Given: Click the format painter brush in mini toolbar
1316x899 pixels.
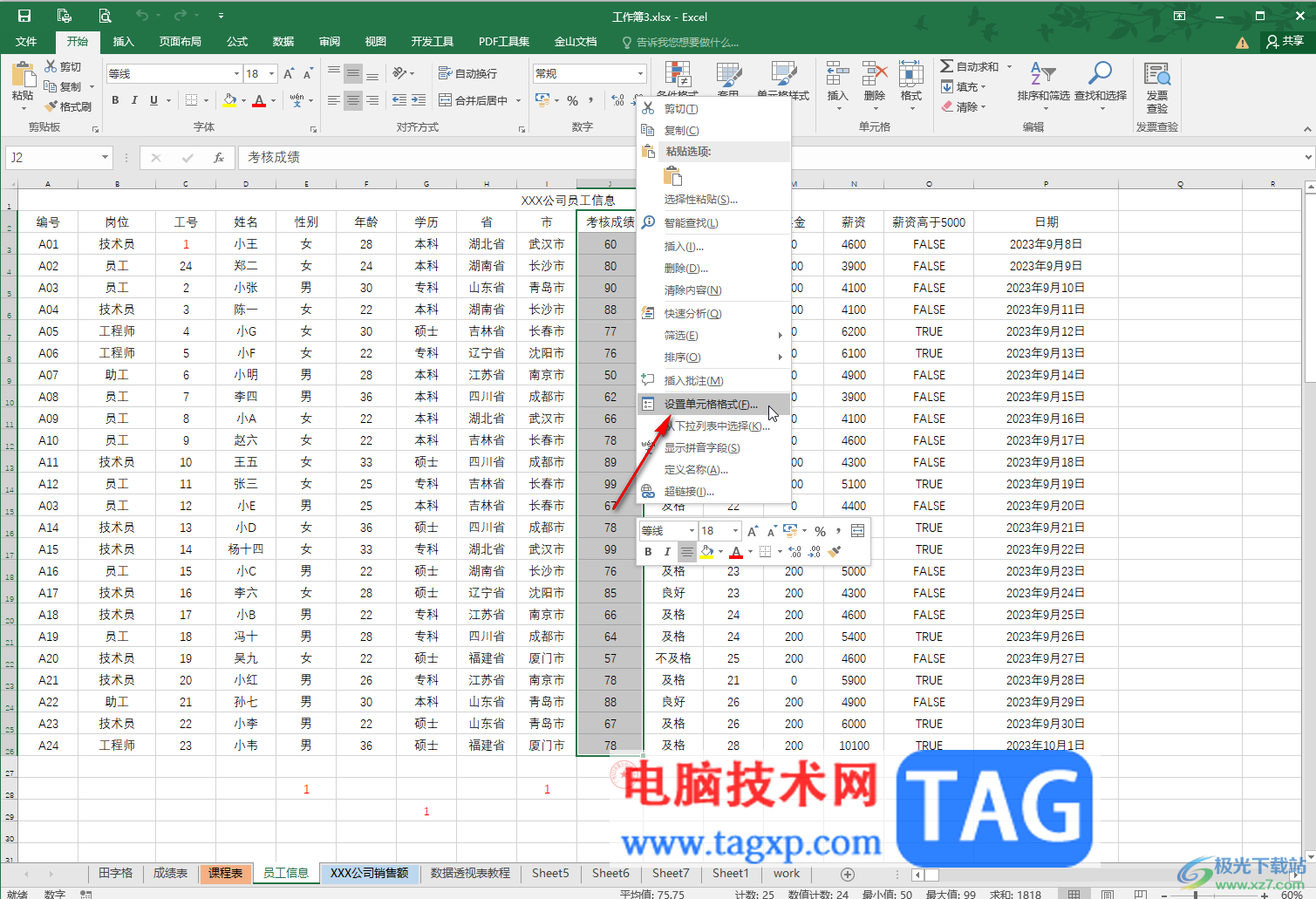Looking at the screenshot, I should coord(835,551).
